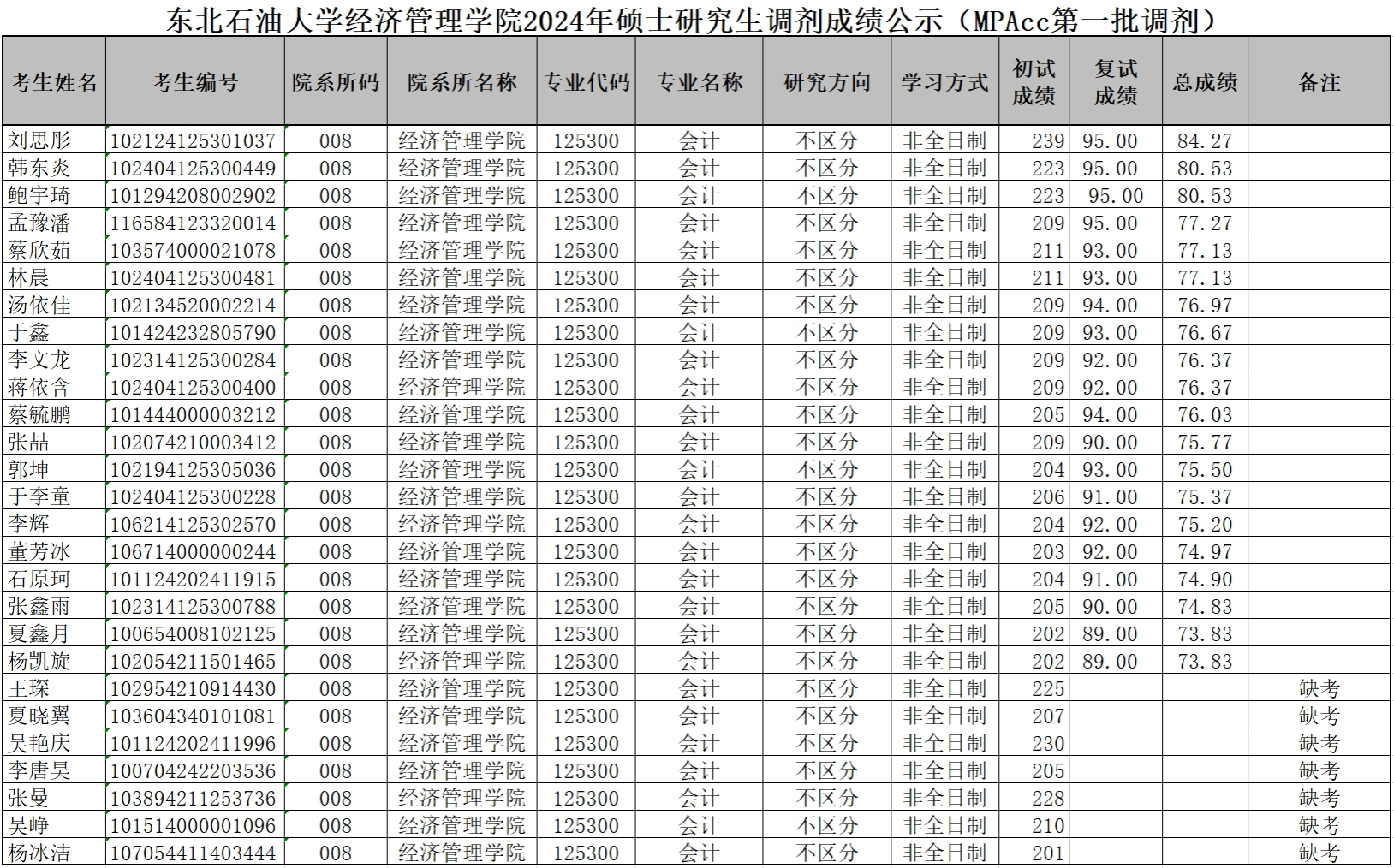Image resolution: width=1394 pixels, height=868 pixels.
Task: Click total score 75.77 for 张喆
Action: 1204,443
